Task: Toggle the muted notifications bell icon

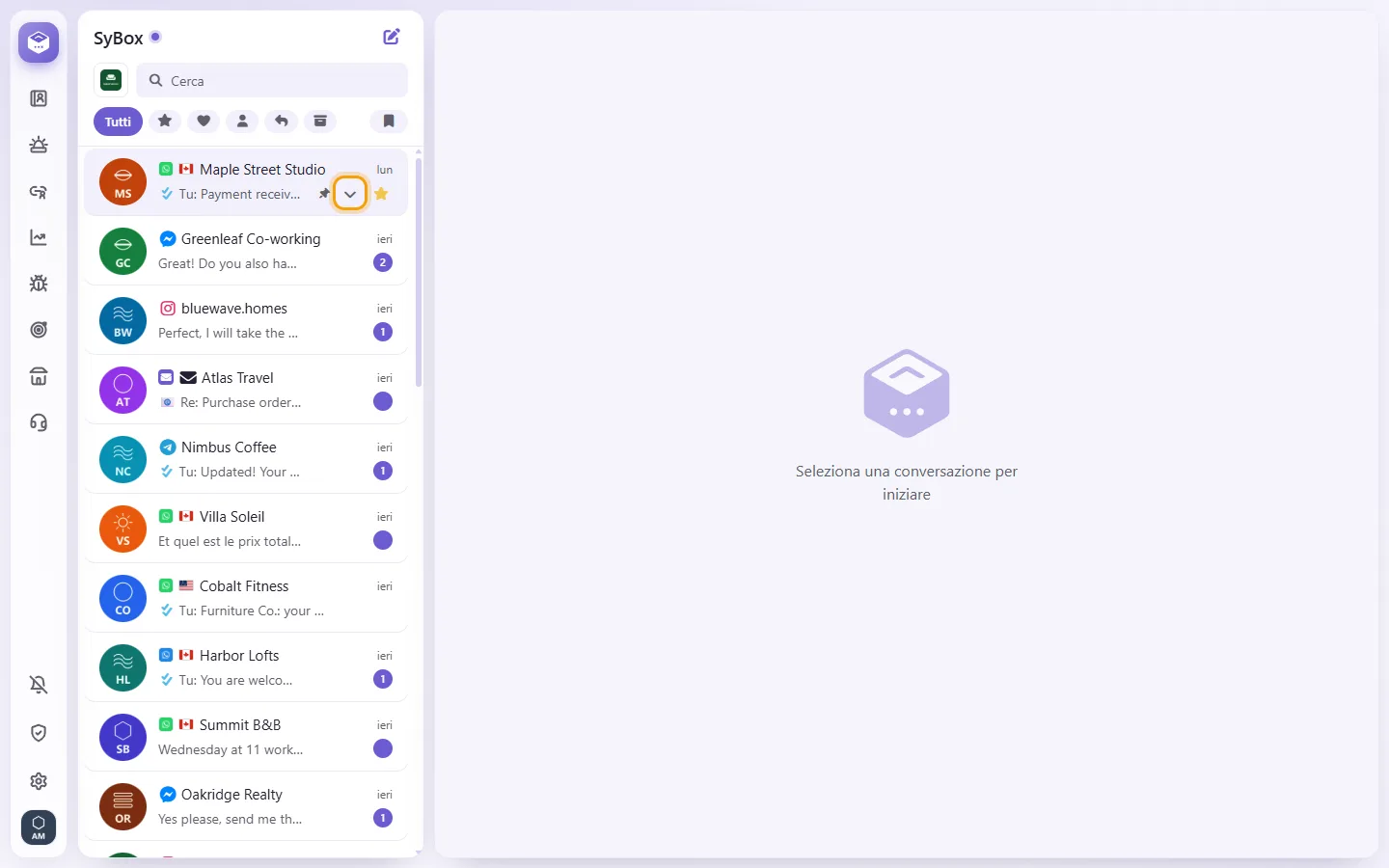Action: click(x=39, y=685)
